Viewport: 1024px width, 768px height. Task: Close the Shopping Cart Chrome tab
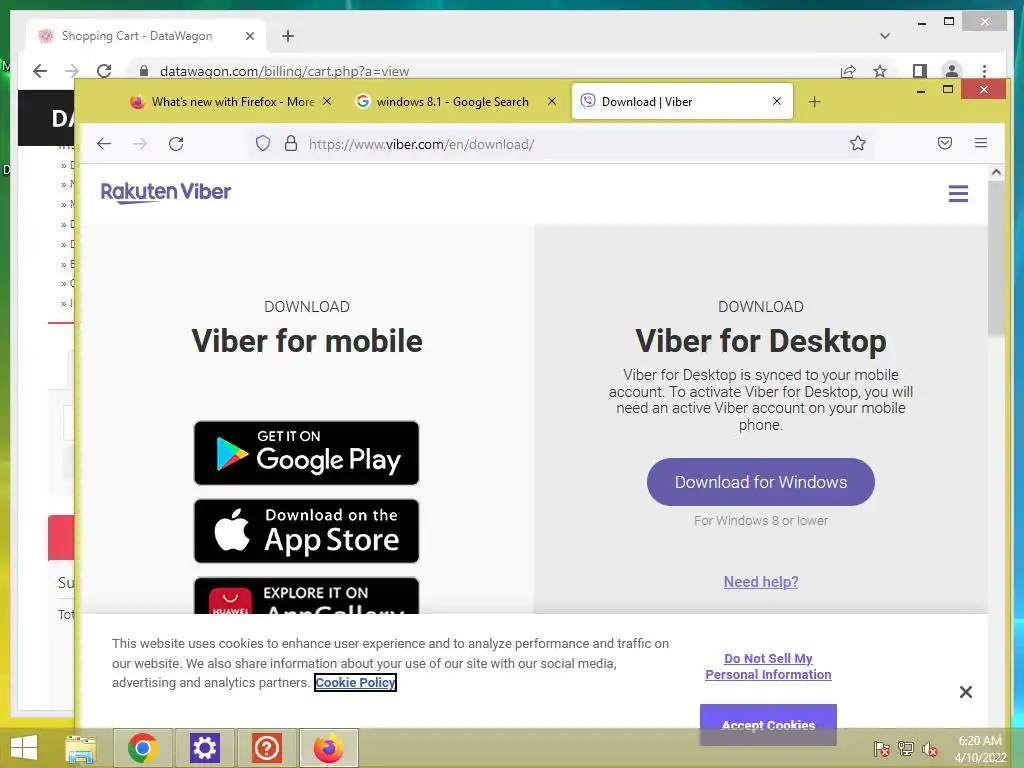tap(249, 36)
